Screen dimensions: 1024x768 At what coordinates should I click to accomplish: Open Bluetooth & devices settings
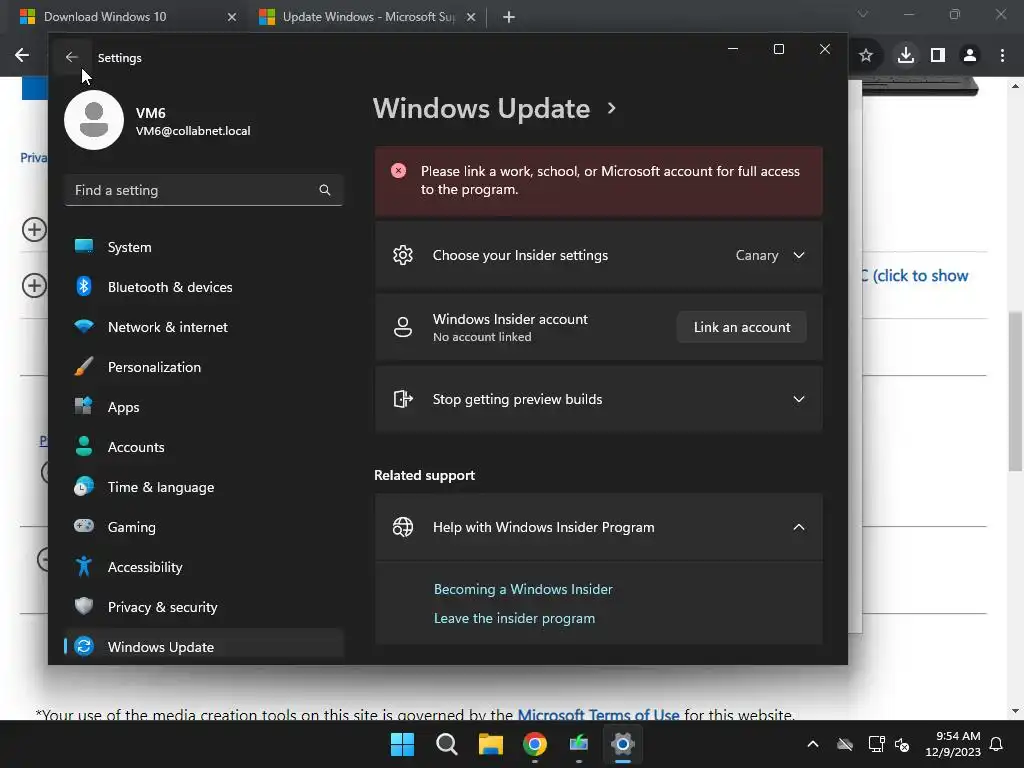pyautogui.click(x=204, y=287)
